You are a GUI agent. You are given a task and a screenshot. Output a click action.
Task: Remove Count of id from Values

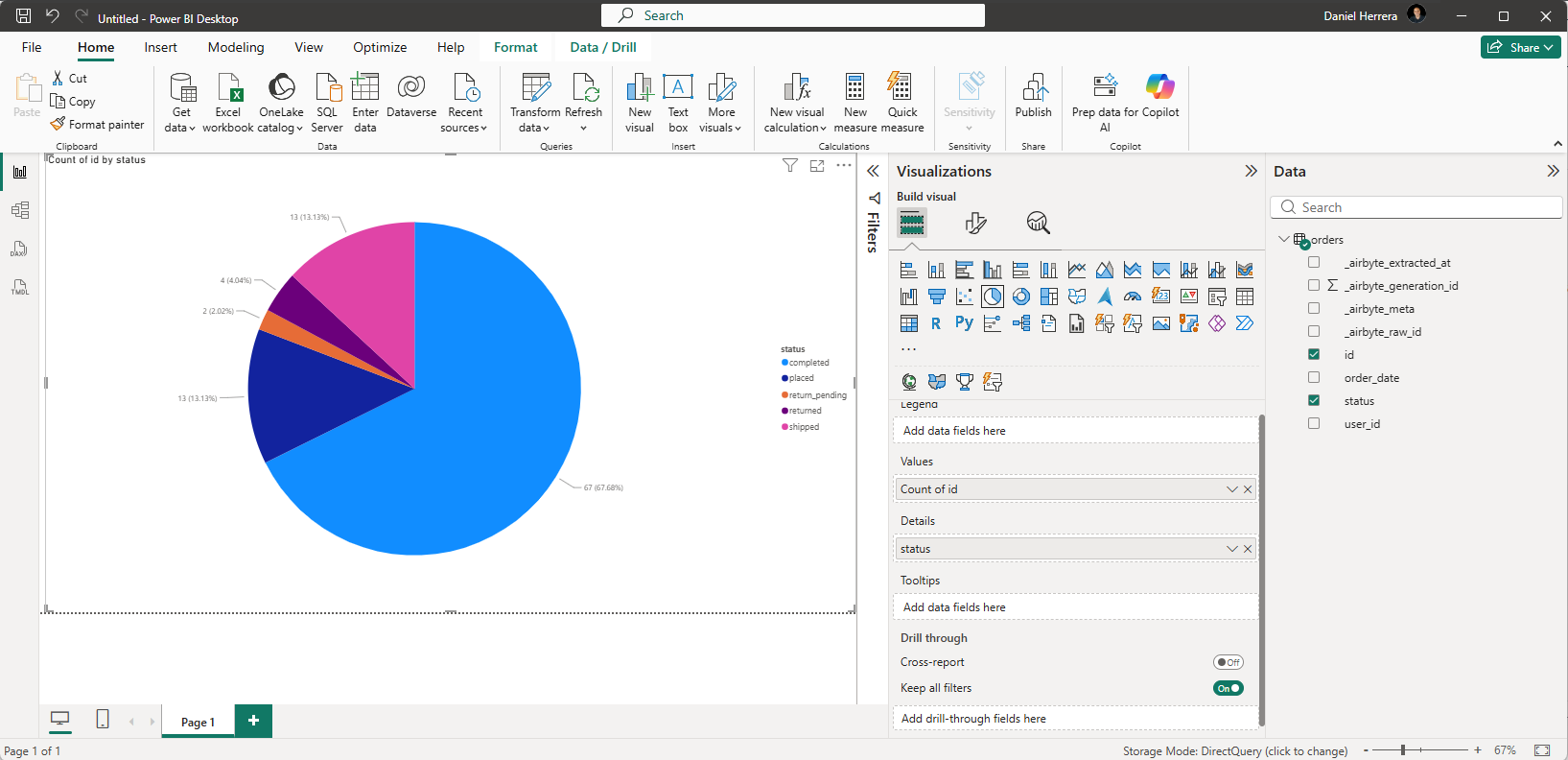(x=1248, y=489)
